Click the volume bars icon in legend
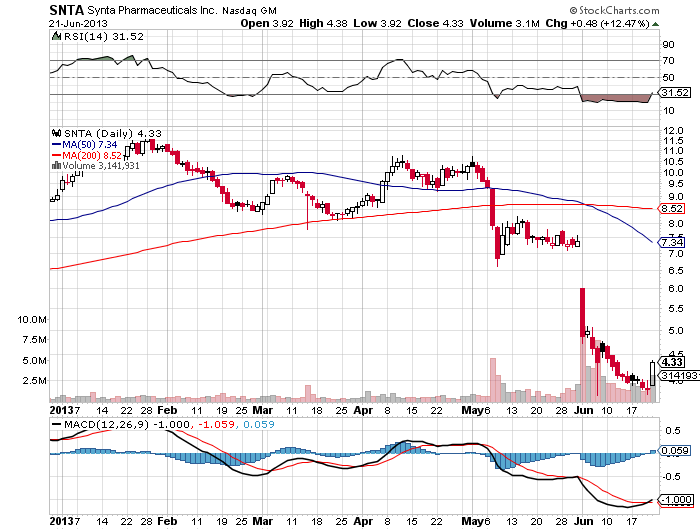The width and height of the screenshot is (700, 530). pos(56,165)
